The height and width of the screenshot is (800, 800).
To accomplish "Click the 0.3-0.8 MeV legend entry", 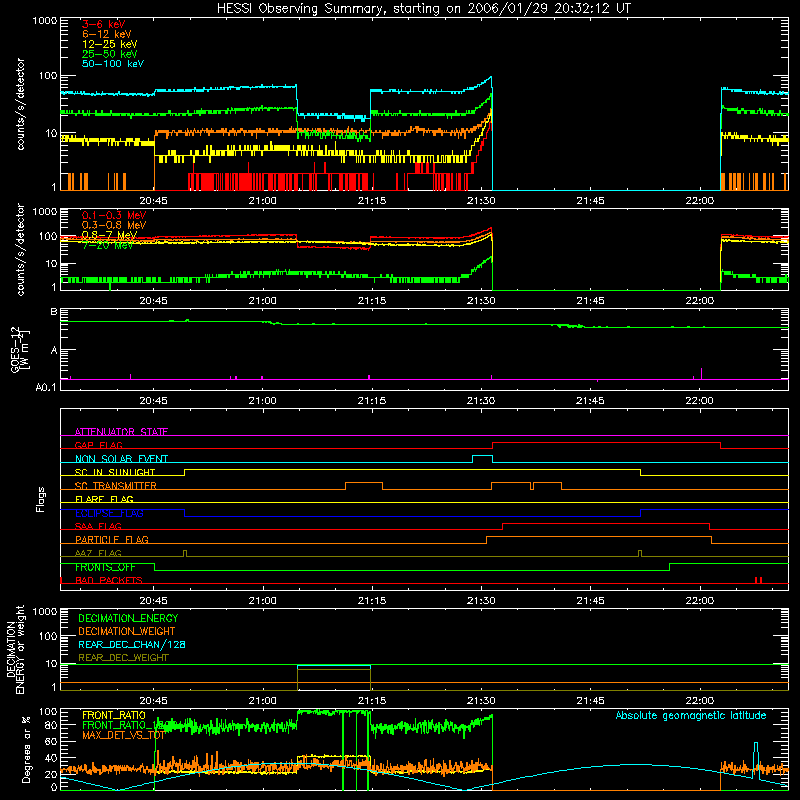I will point(114,225).
